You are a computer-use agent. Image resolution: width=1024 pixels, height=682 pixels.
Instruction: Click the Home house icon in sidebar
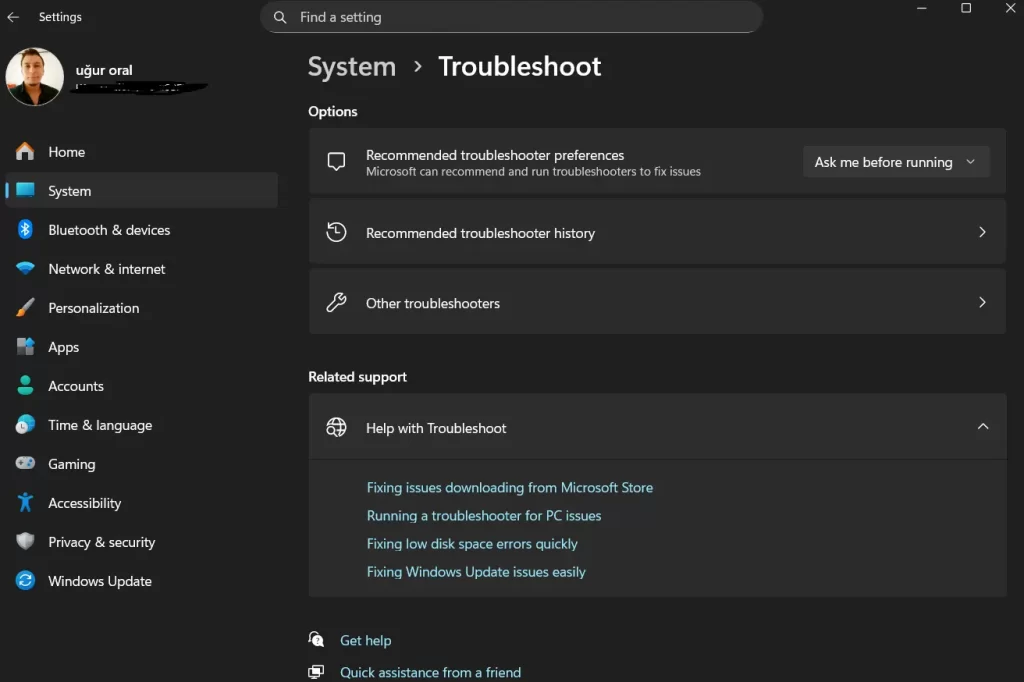(23, 151)
